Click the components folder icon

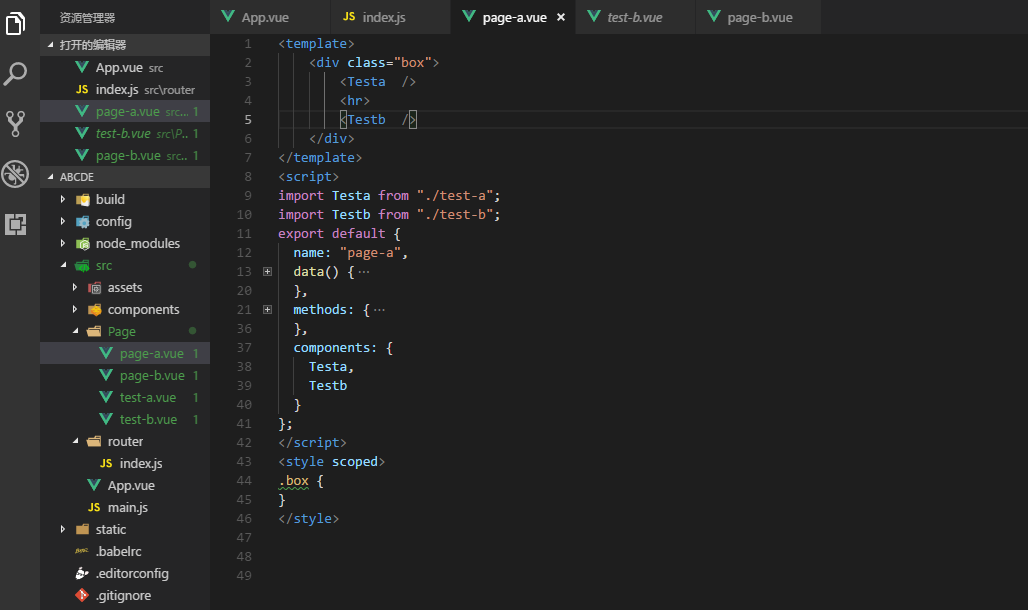94,310
